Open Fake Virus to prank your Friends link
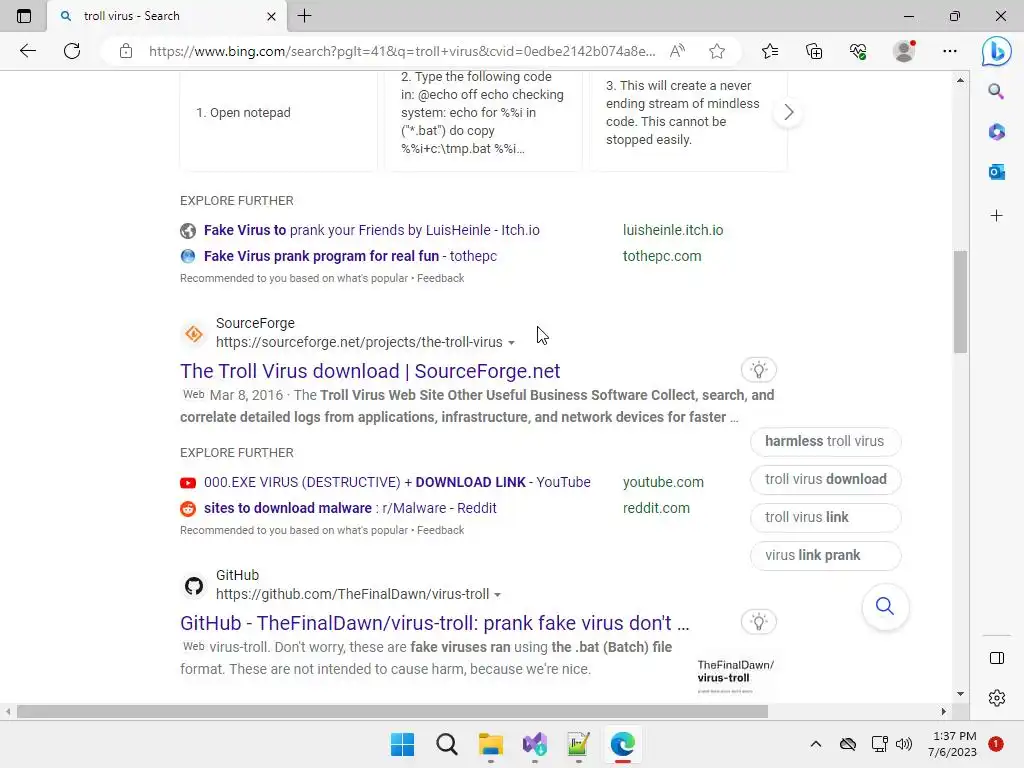 [372, 230]
